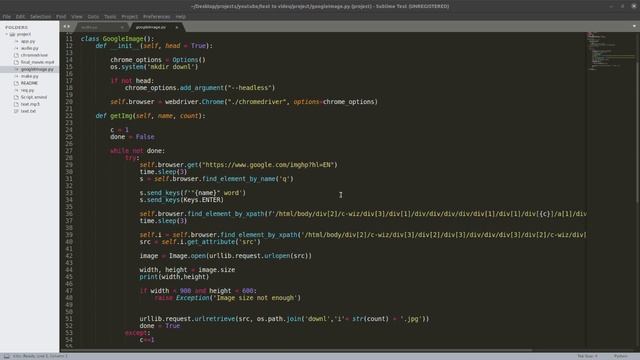
Task: Open the Selection menu
Action: pyautogui.click(x=40, y=17)
